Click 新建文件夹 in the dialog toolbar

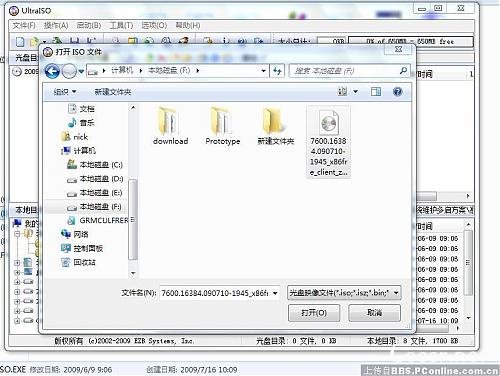tap(113, 92)
